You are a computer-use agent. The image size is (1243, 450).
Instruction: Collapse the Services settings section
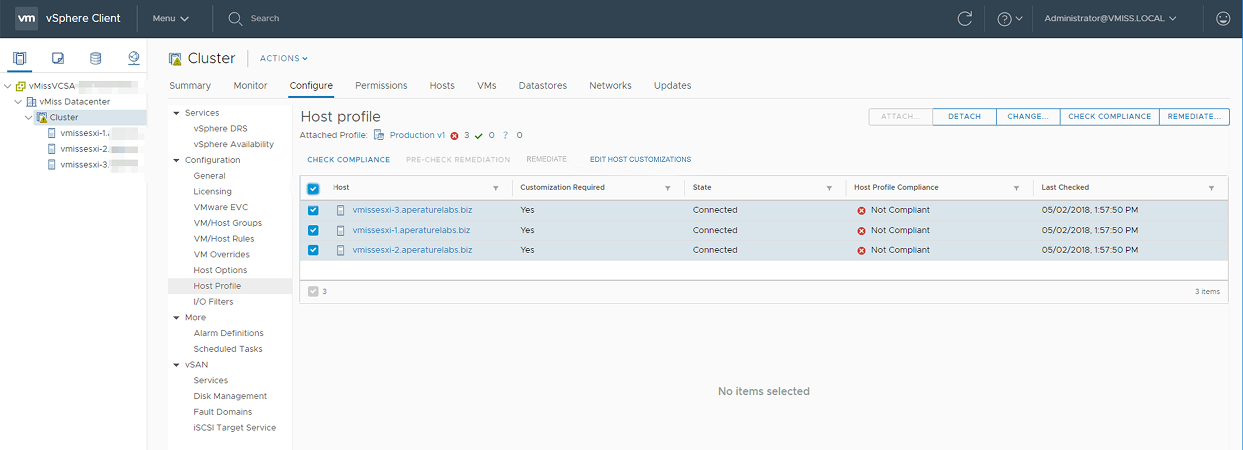(177, 113)
